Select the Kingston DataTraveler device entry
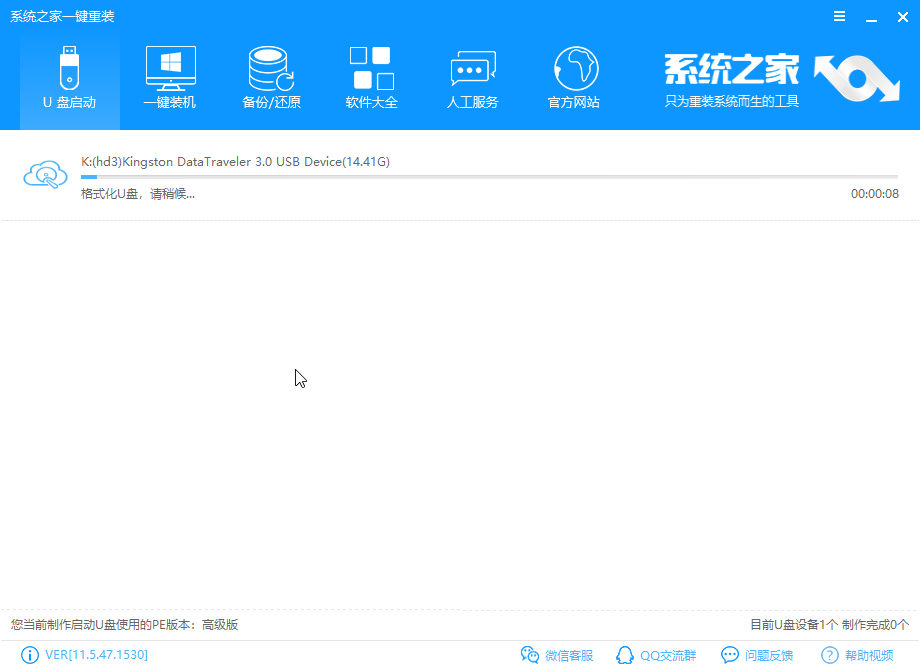The width and height of the screenshot is (920, 670). (235, 161)
